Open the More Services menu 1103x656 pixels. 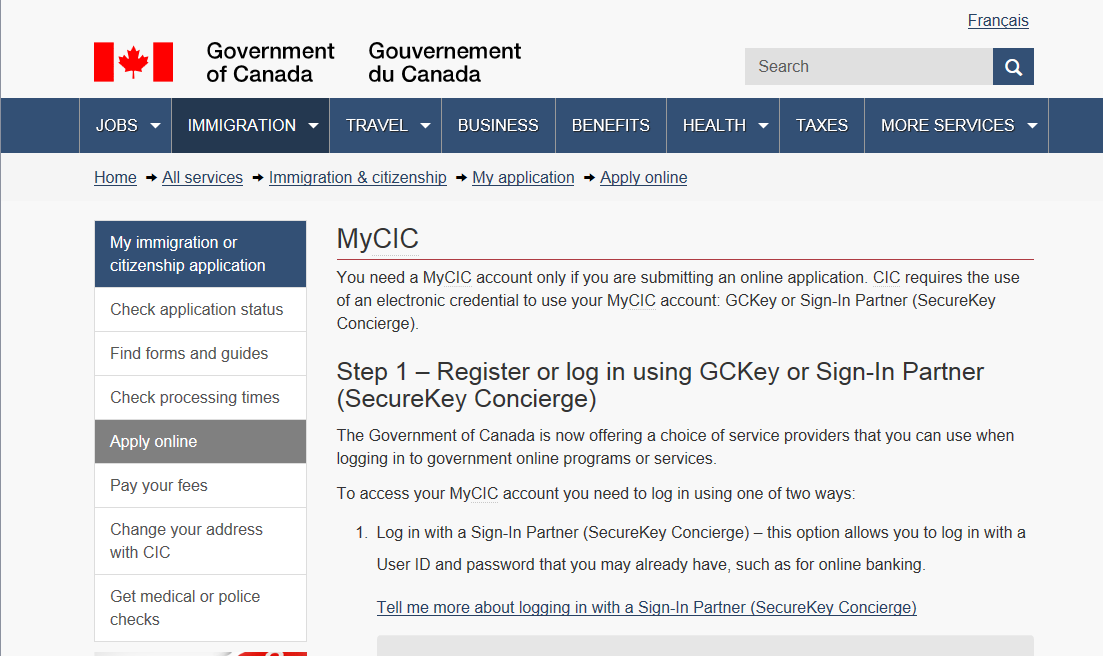(956, 125)
